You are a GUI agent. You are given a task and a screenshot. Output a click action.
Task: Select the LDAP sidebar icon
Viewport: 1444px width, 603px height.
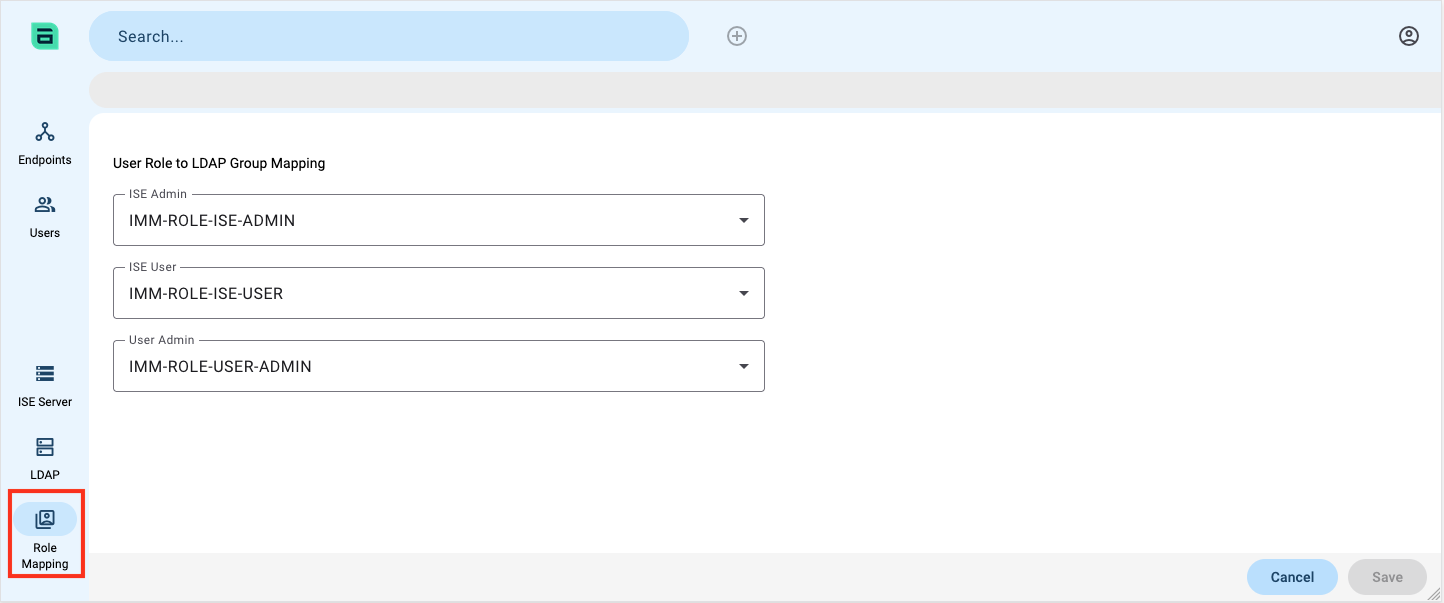45,447
